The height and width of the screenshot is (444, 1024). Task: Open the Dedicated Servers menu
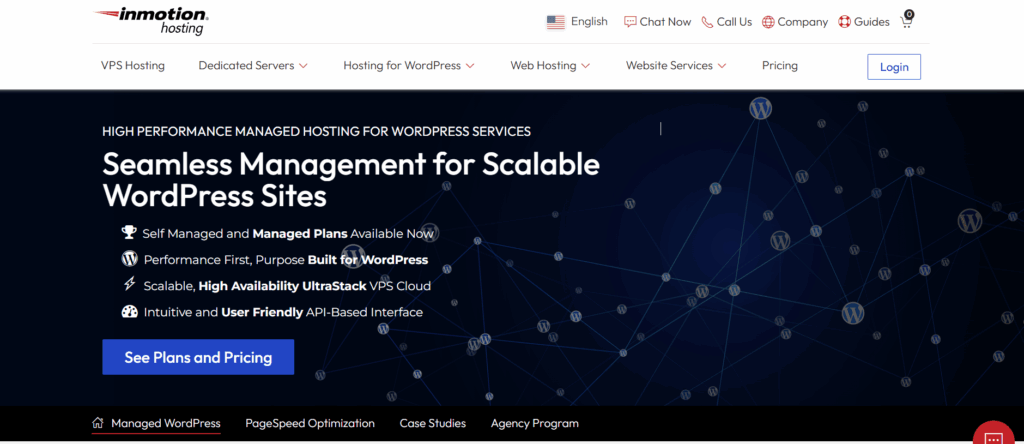[x=246, y=65]
